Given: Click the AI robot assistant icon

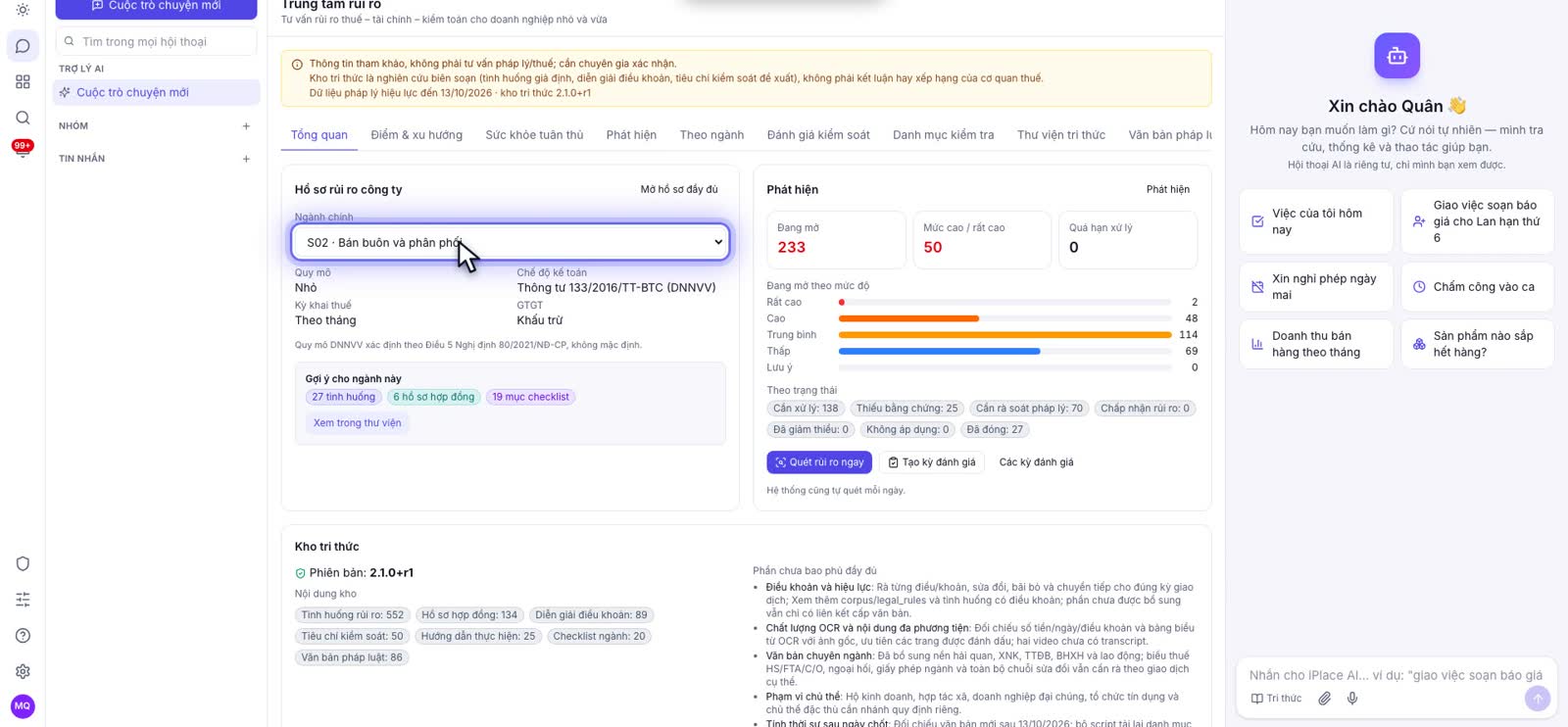Looking at the screenshot, I should [1396, 56].
